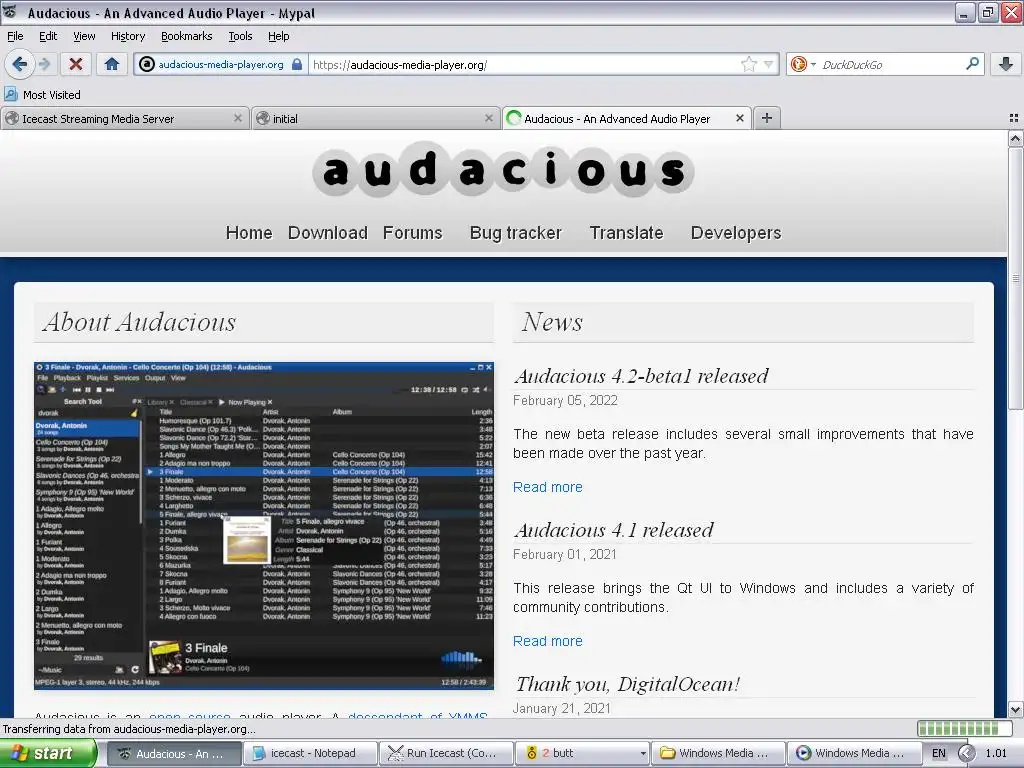This screenshot has height=768, width=1024.
Task: Visit the Forums link
Action: click(412, 232)
